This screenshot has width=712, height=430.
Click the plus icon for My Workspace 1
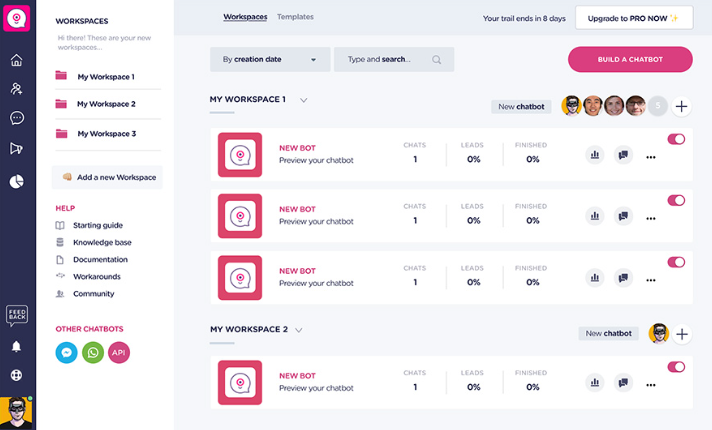(682, 106)
